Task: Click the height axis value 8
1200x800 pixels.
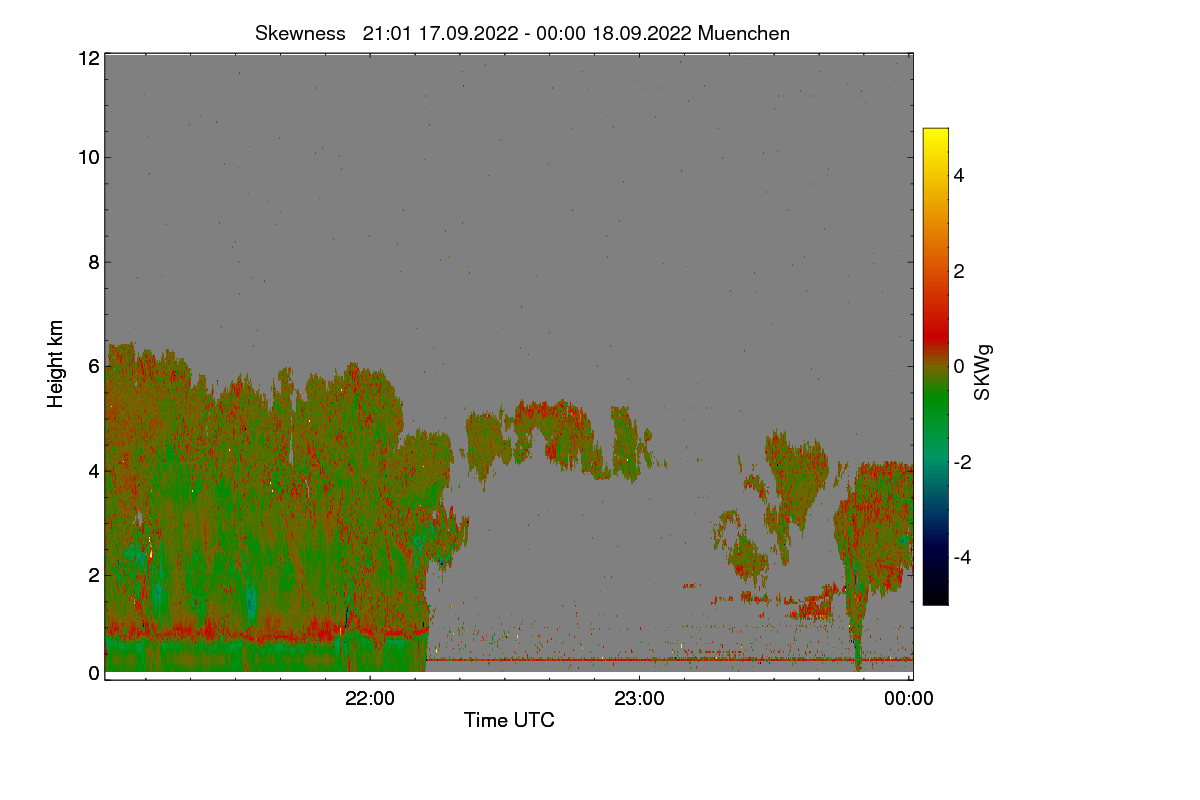Action: (x=93, y=262)
